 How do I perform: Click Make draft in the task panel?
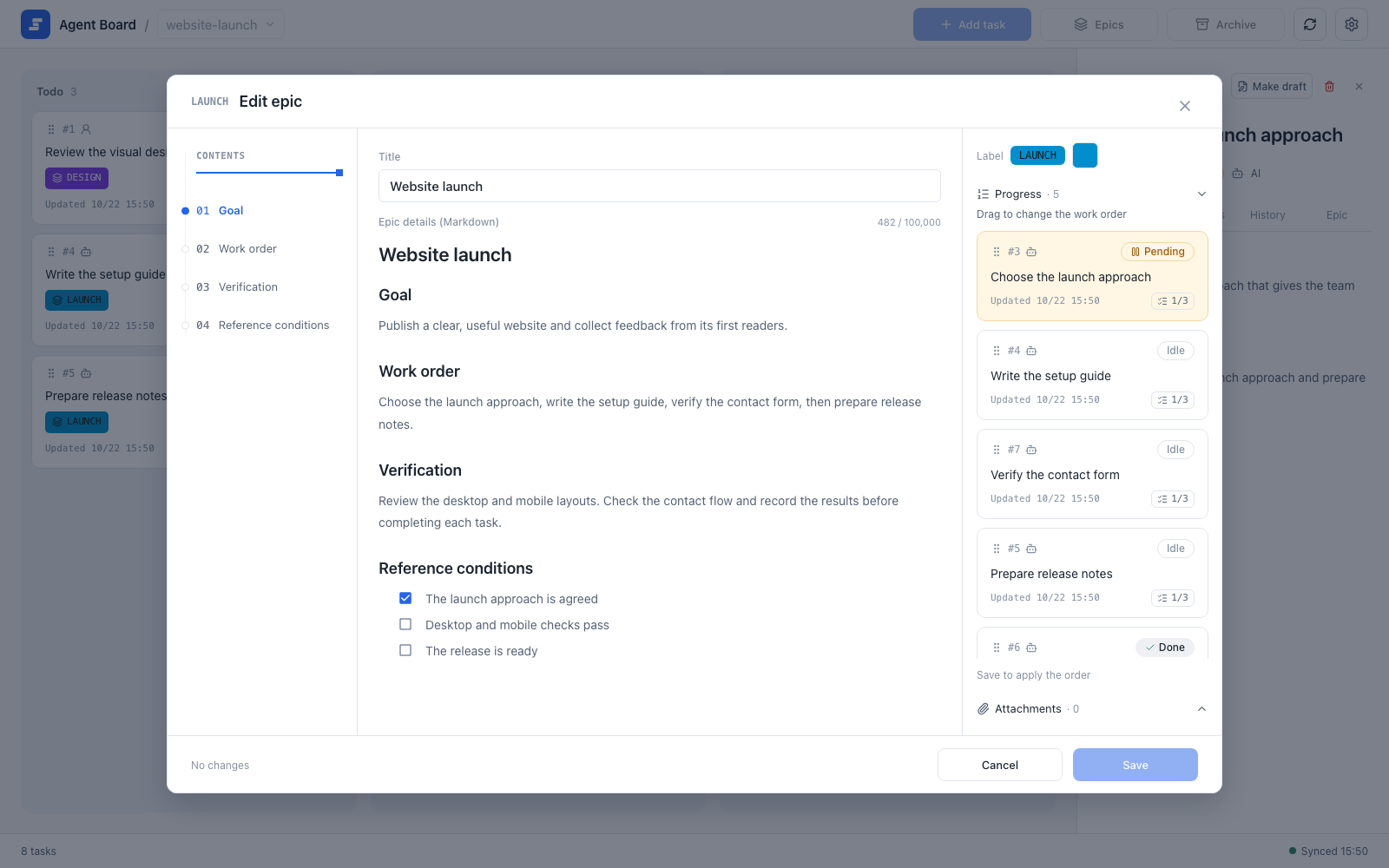point(1272,87)
